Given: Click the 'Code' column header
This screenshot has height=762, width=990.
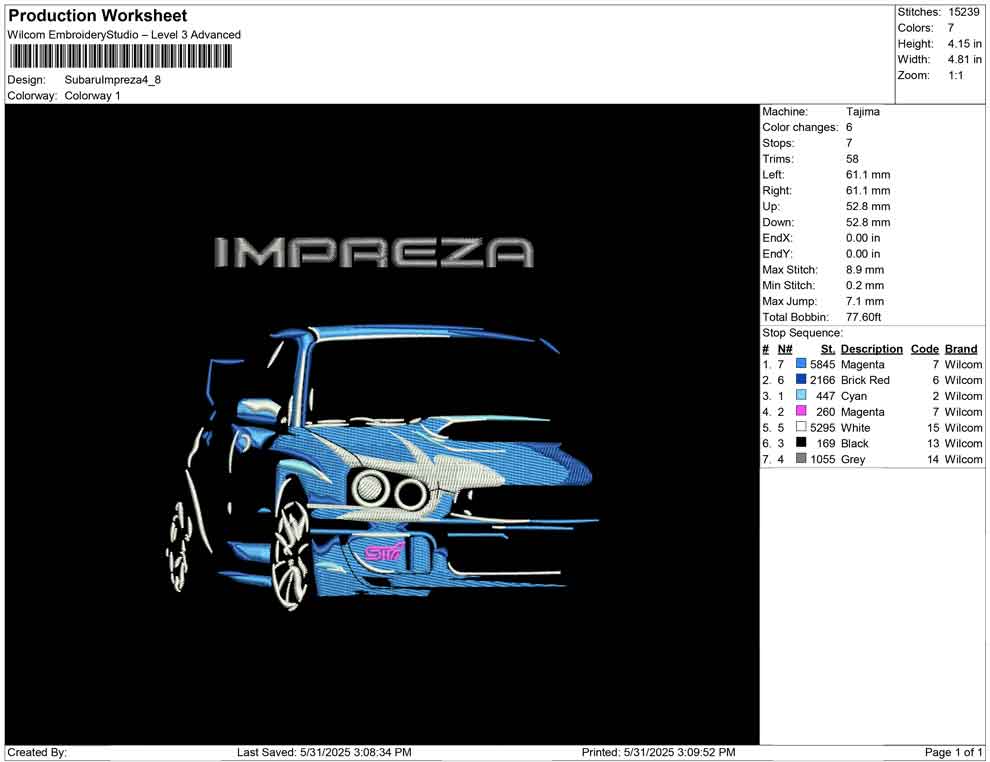Looking at the screenshot, I should click(x=925, y=349).
